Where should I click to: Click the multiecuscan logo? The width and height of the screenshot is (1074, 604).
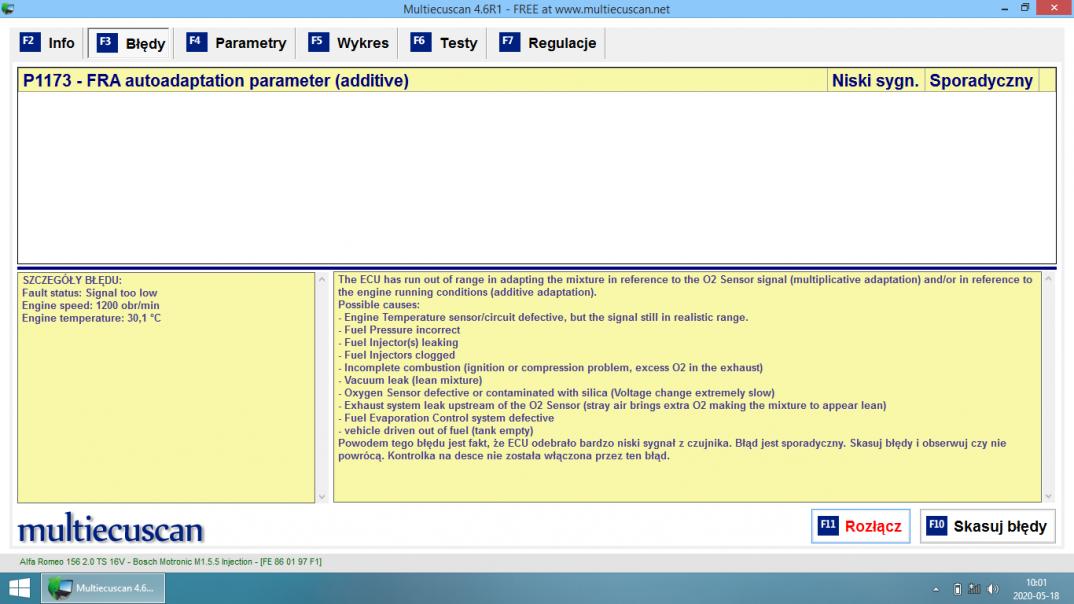pyautogui.click(x=110, y=529)
